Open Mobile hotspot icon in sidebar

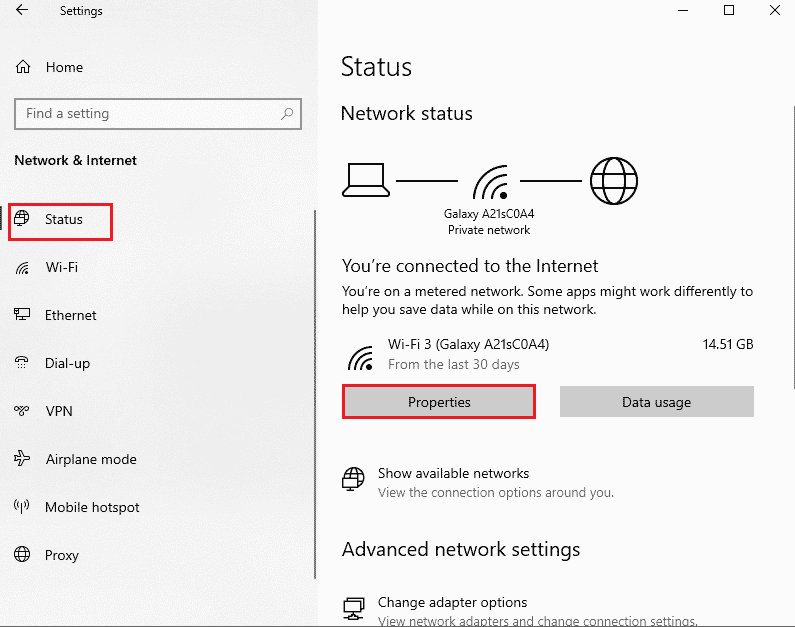[x=21, y=506]
